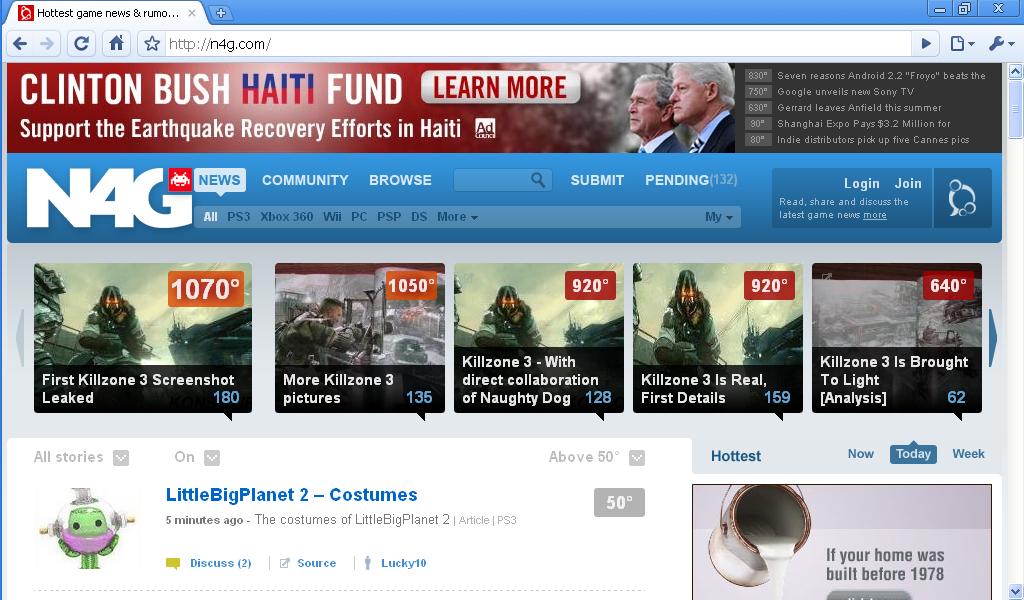Open Discuss (2) link
Image resolution: width=1024 pixels, height=600 pixels.
click(x=220, y=563)
